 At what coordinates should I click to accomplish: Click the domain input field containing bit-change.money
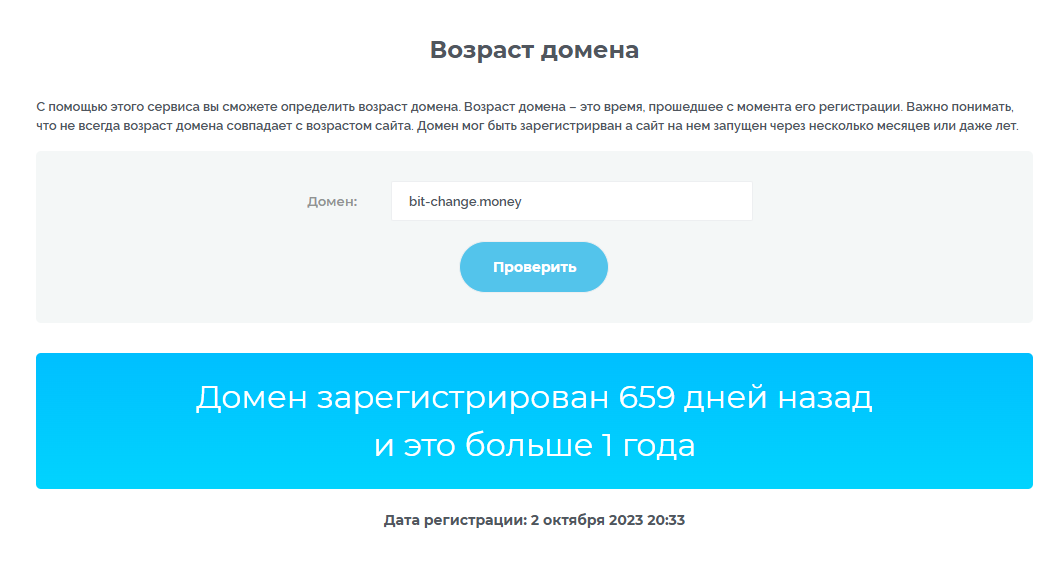click(571, 201)
